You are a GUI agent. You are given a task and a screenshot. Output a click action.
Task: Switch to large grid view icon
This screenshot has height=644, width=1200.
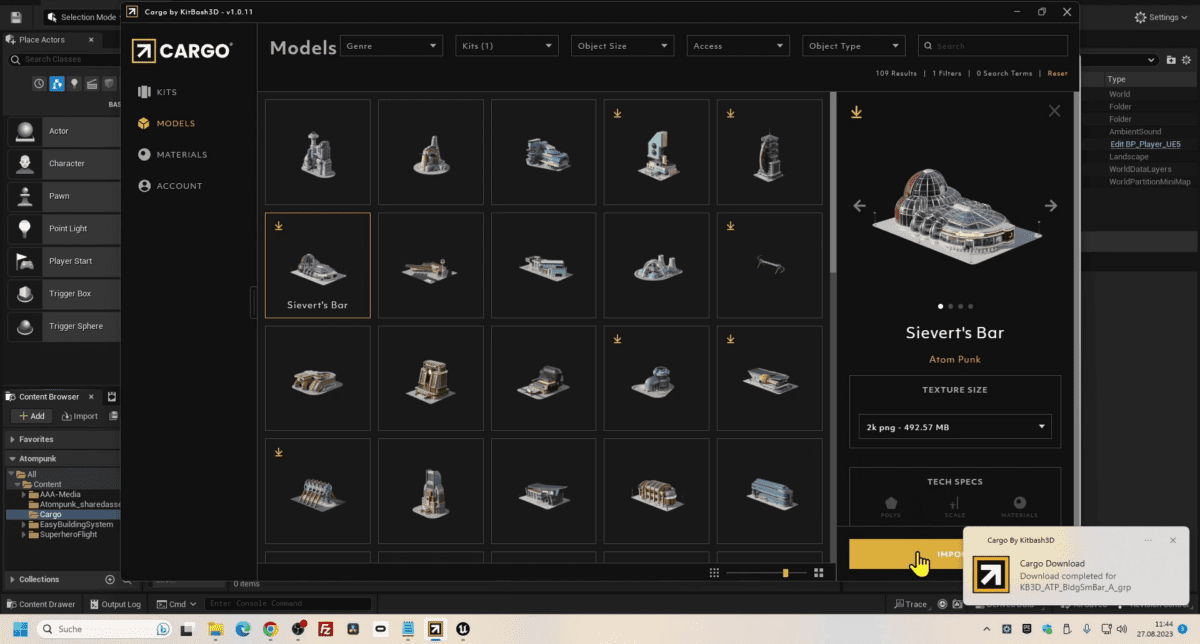pos(818,573)
